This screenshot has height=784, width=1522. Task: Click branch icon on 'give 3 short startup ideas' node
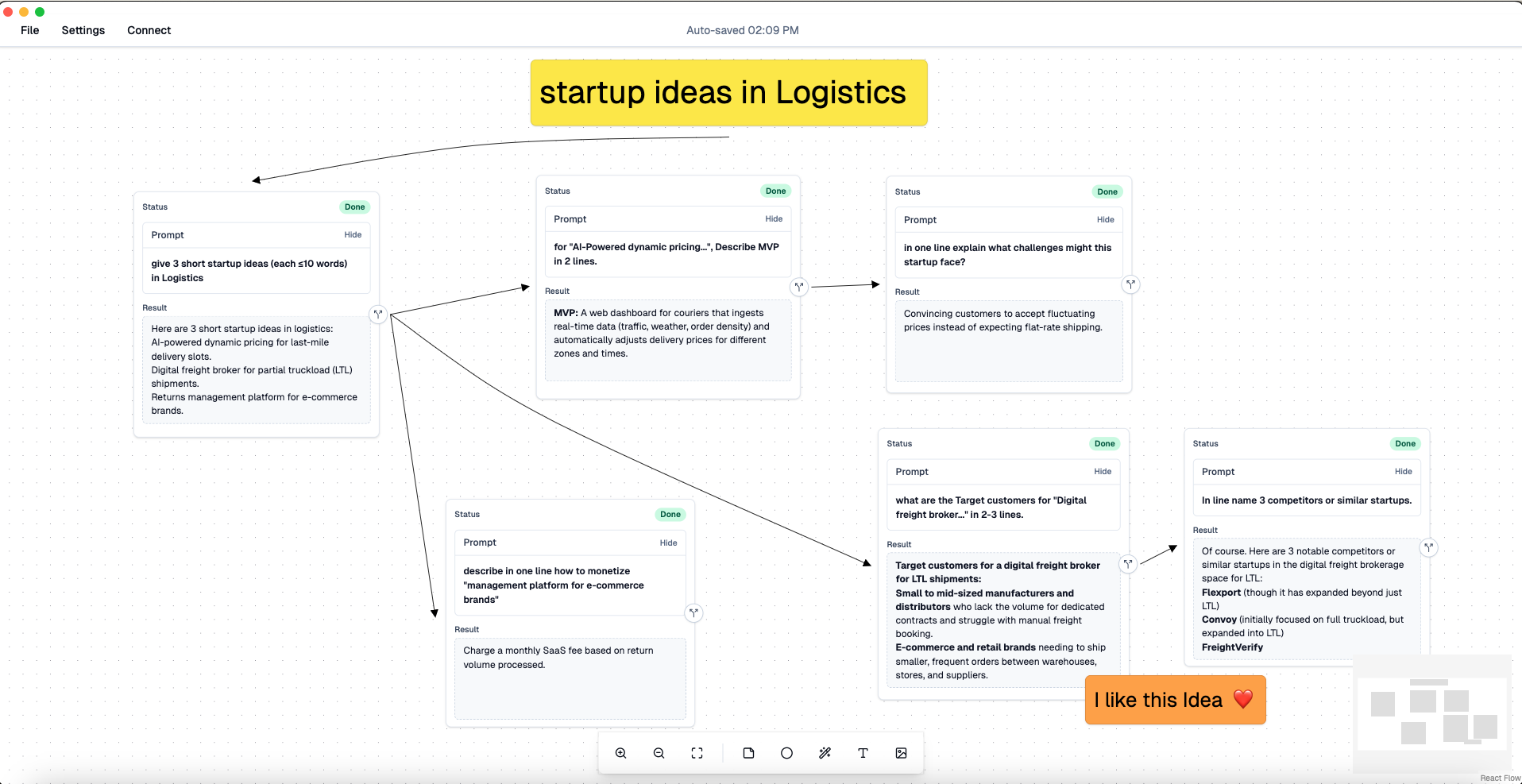[x=378, y=315]
